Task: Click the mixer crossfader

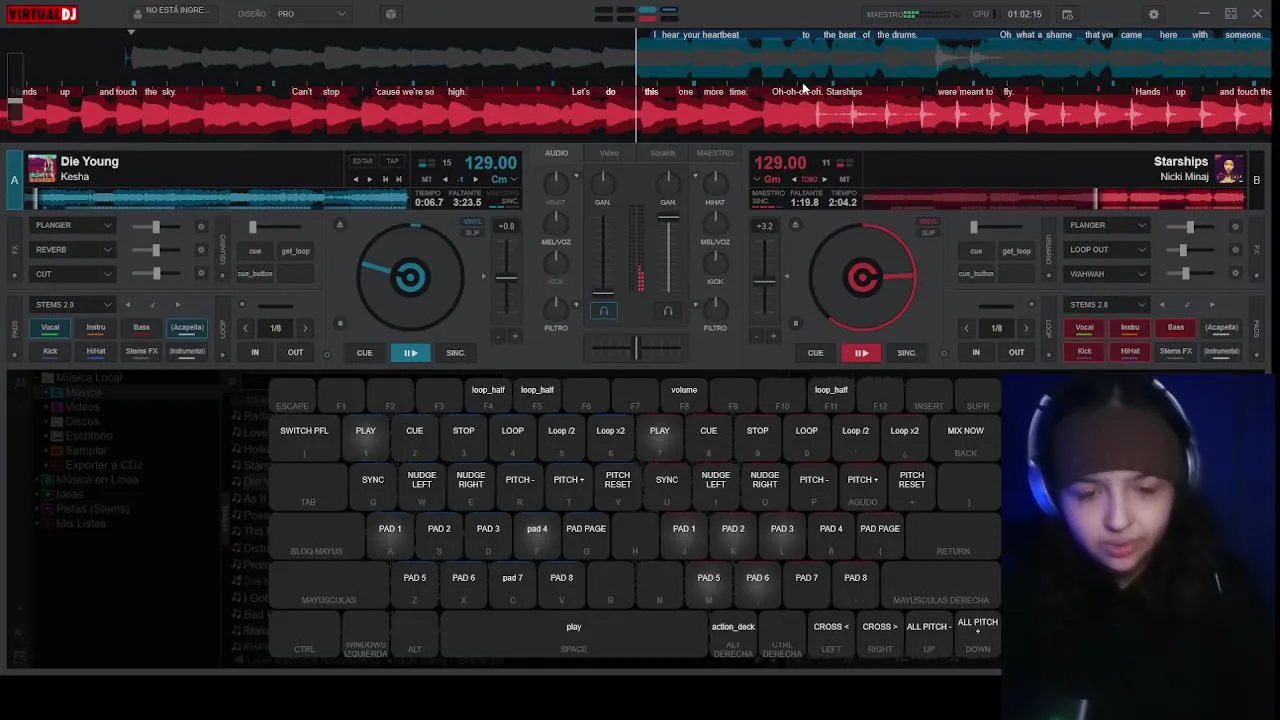Action: pos(635,348)
